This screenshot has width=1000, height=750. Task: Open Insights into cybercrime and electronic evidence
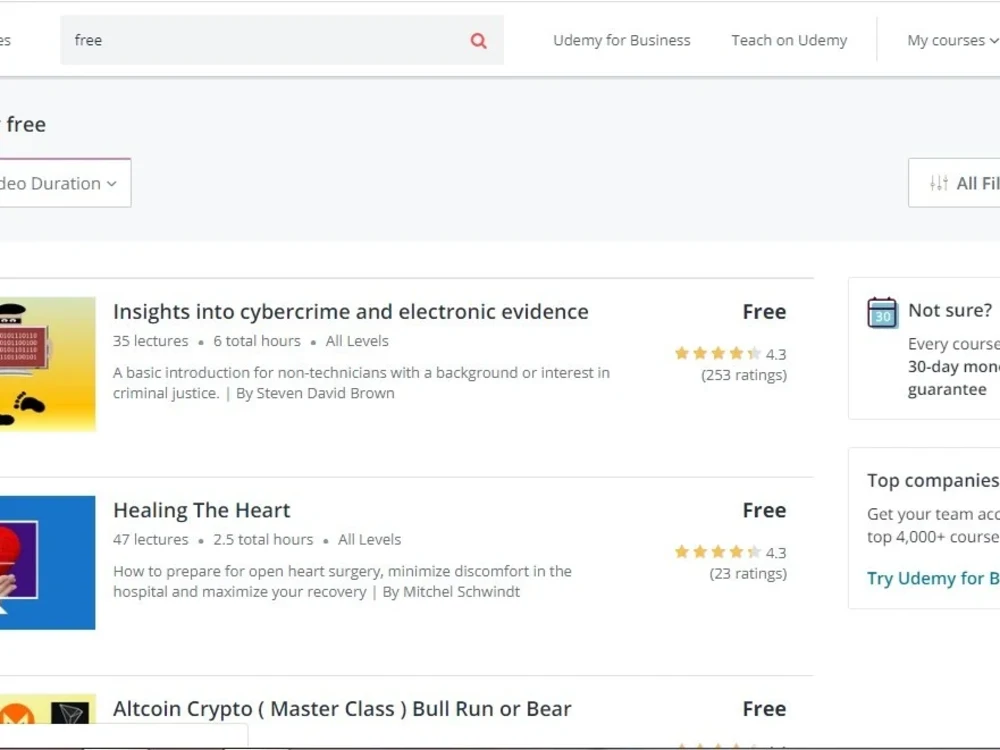tap(351, 312)
